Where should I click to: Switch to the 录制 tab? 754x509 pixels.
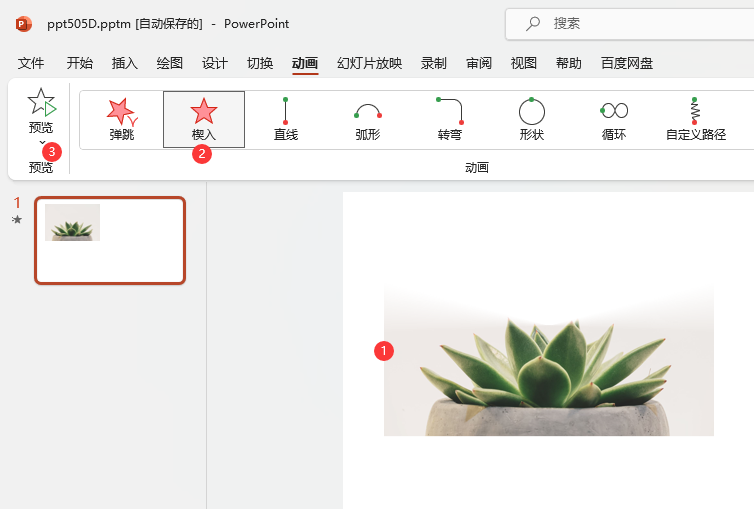434,63
